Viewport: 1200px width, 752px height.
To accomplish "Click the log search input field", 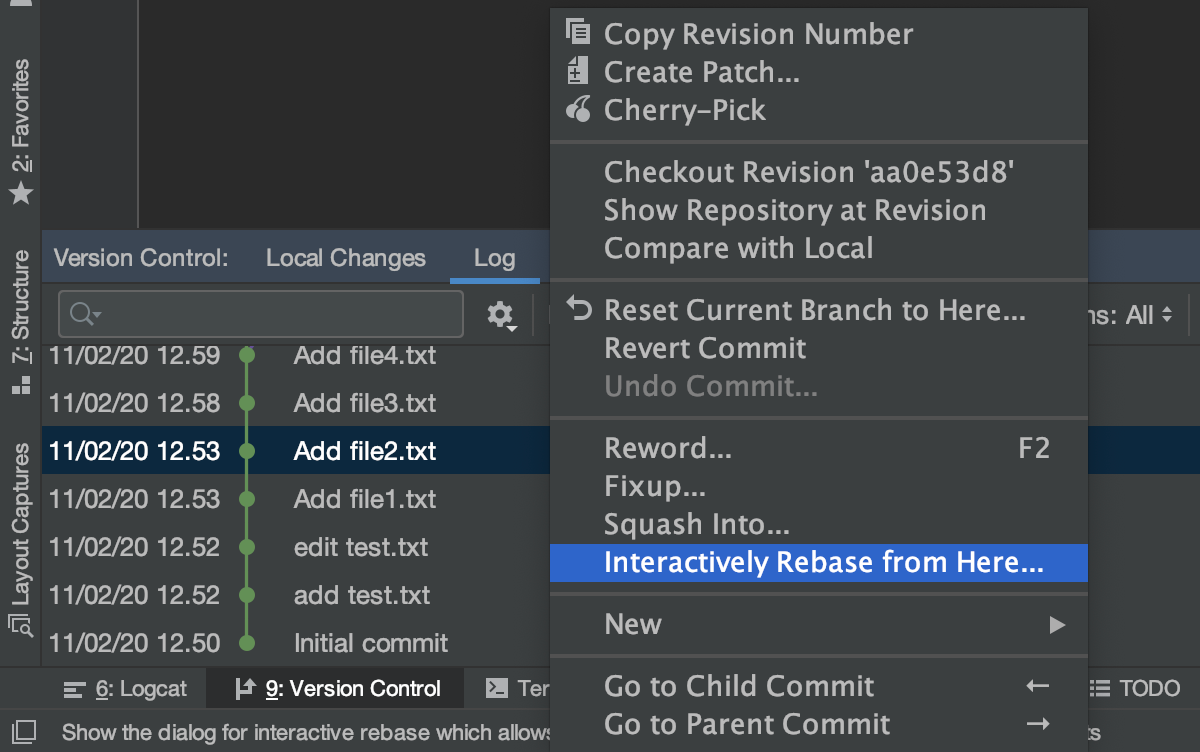I will [261, 314].
